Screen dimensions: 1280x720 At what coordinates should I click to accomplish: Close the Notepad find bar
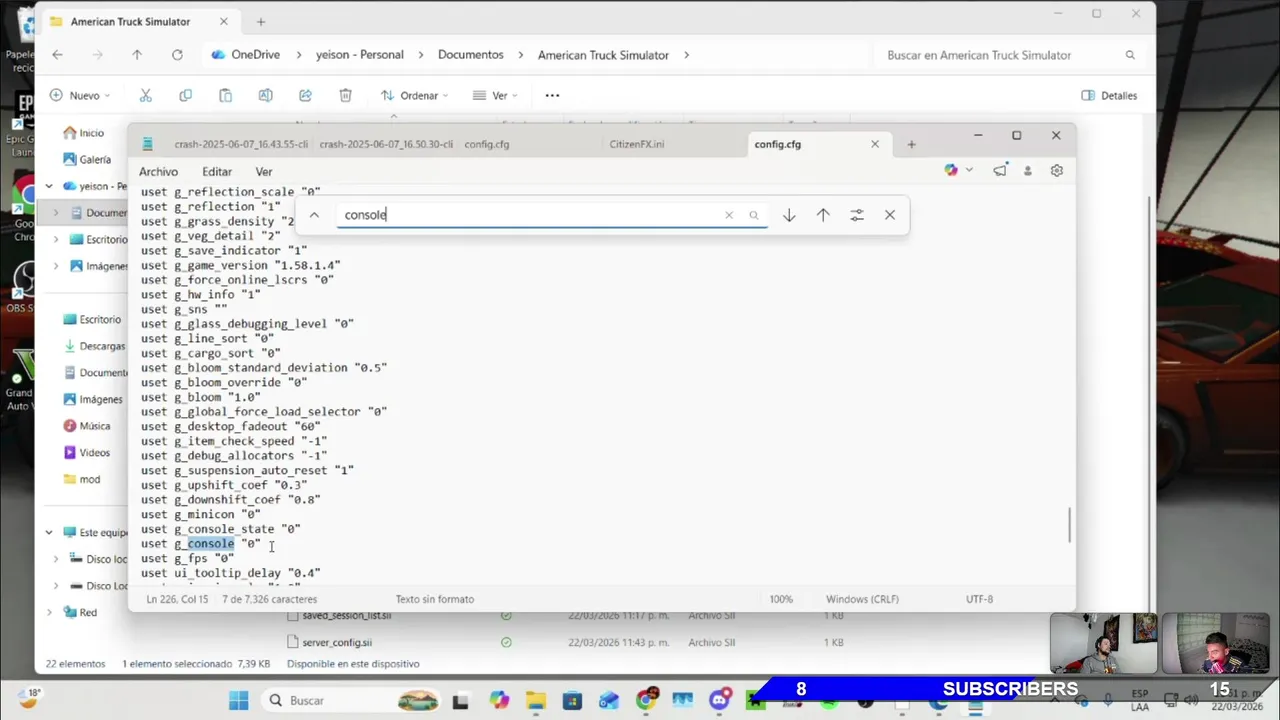[x=890, y=215]
